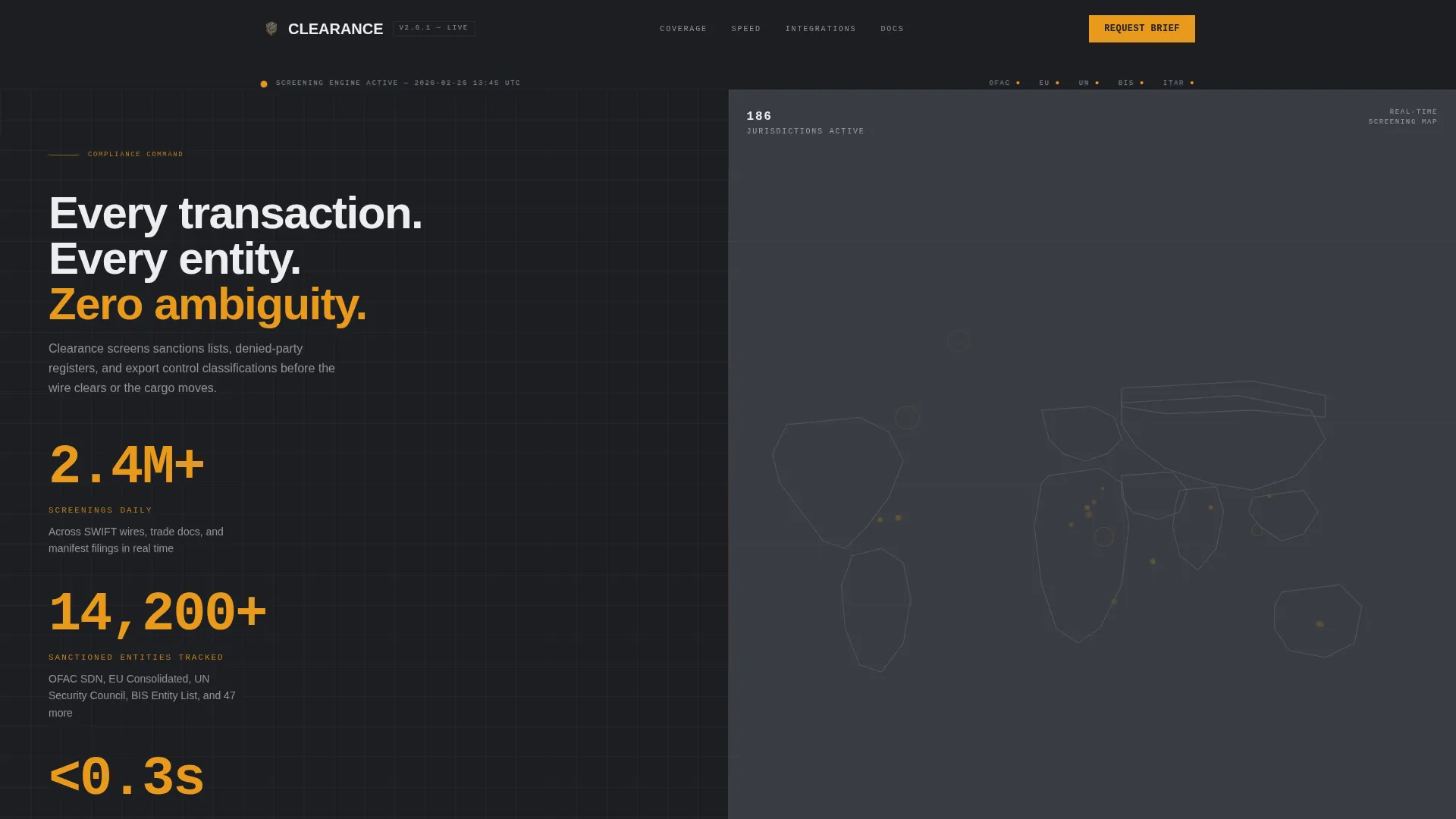Click the Australia map outline

coord(1317,620)
